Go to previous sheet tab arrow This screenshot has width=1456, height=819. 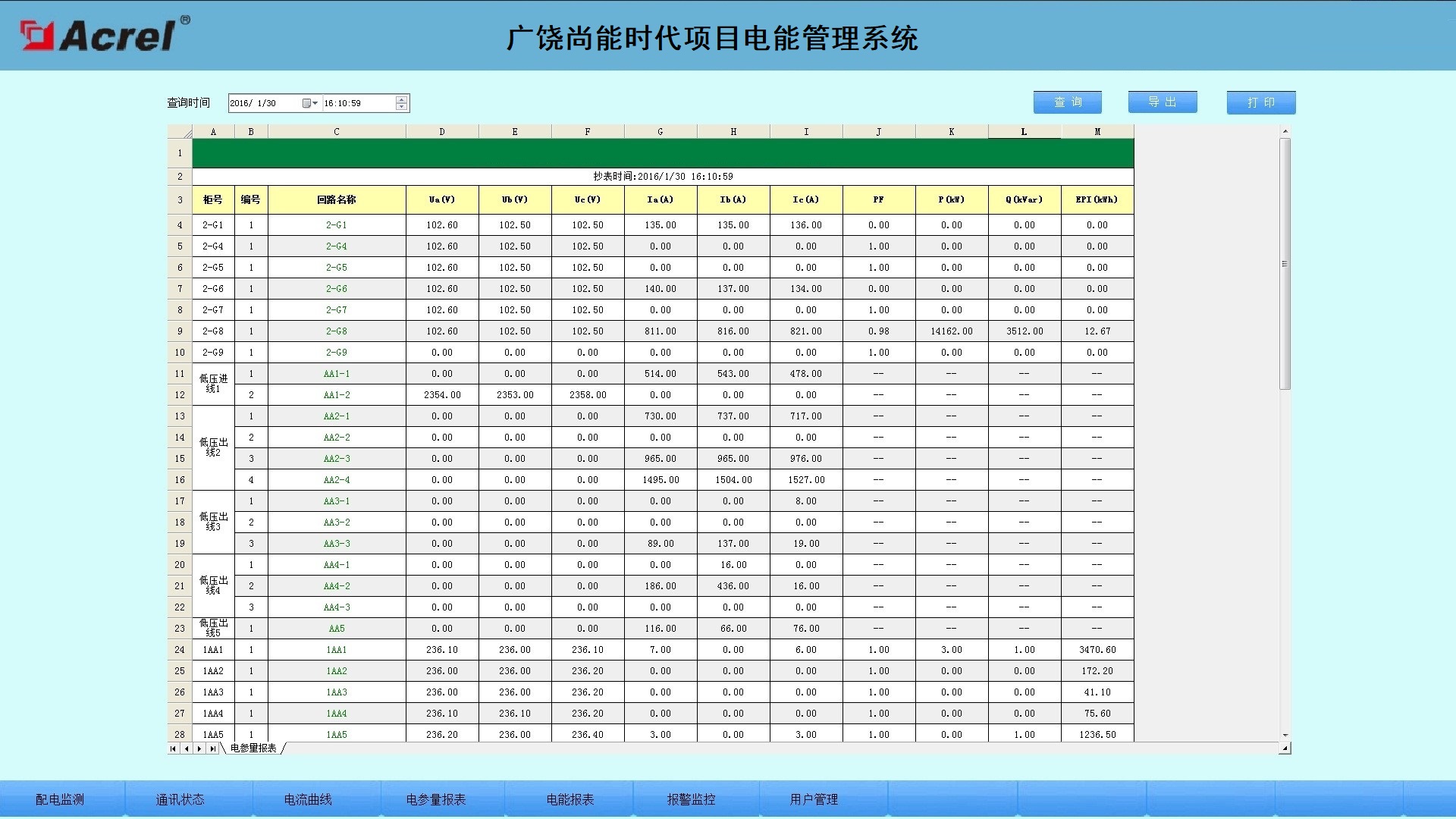pos(187,748)
